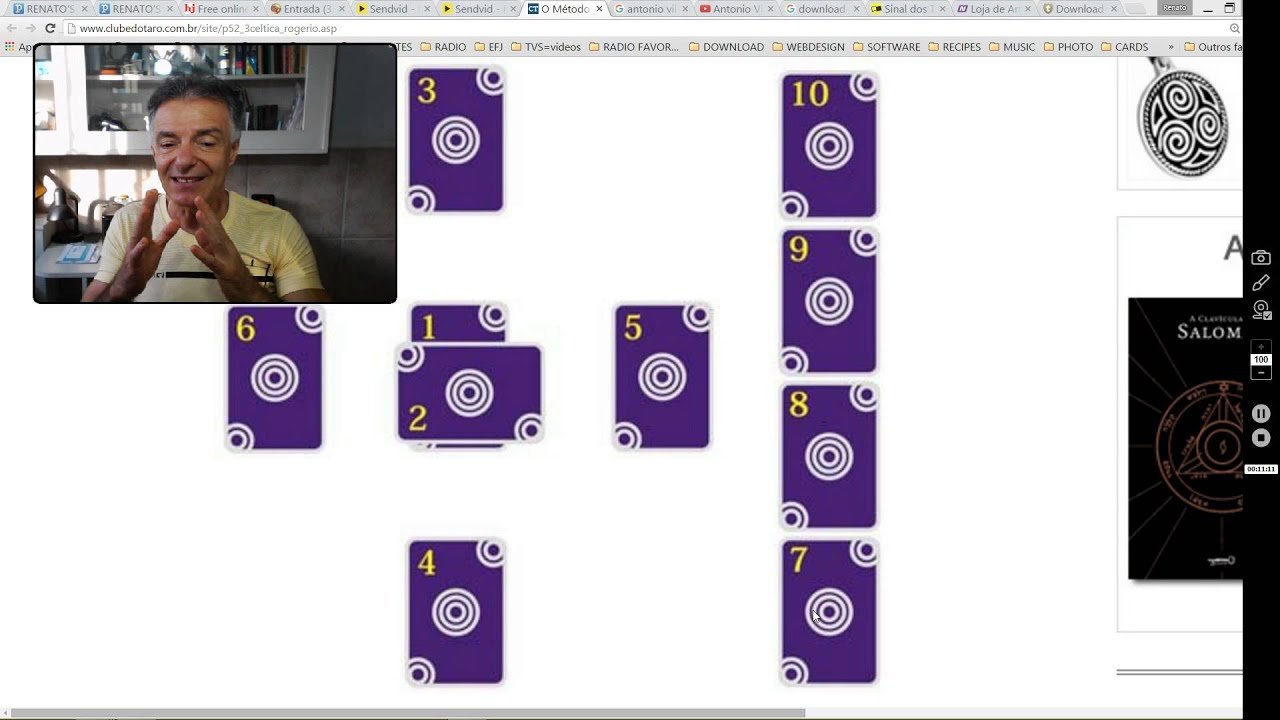Increase recorder zoom with the plus button
1280x720 pixels.
1261,347
